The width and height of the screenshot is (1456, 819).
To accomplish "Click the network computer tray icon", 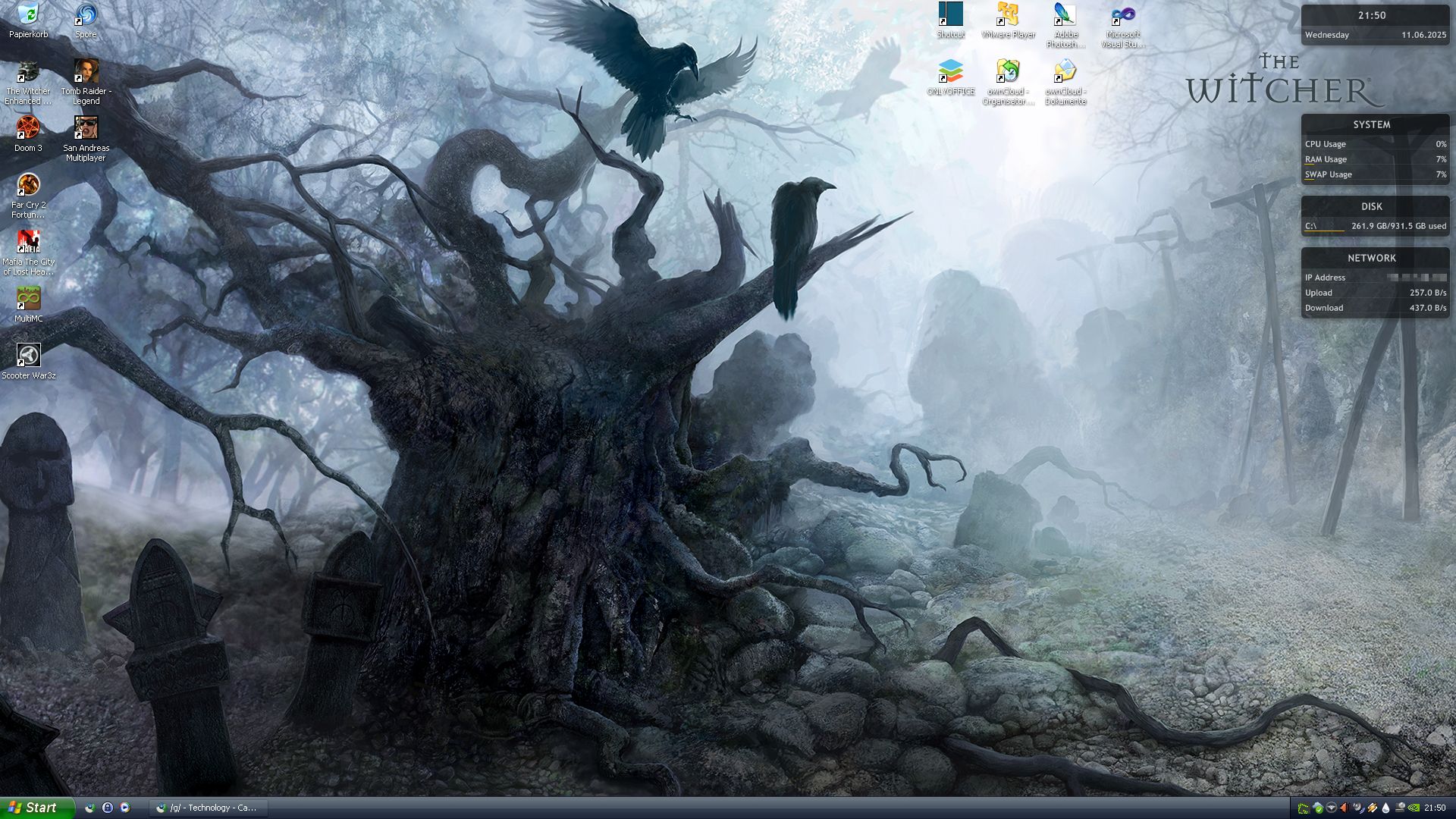I will coord(1400,808).
